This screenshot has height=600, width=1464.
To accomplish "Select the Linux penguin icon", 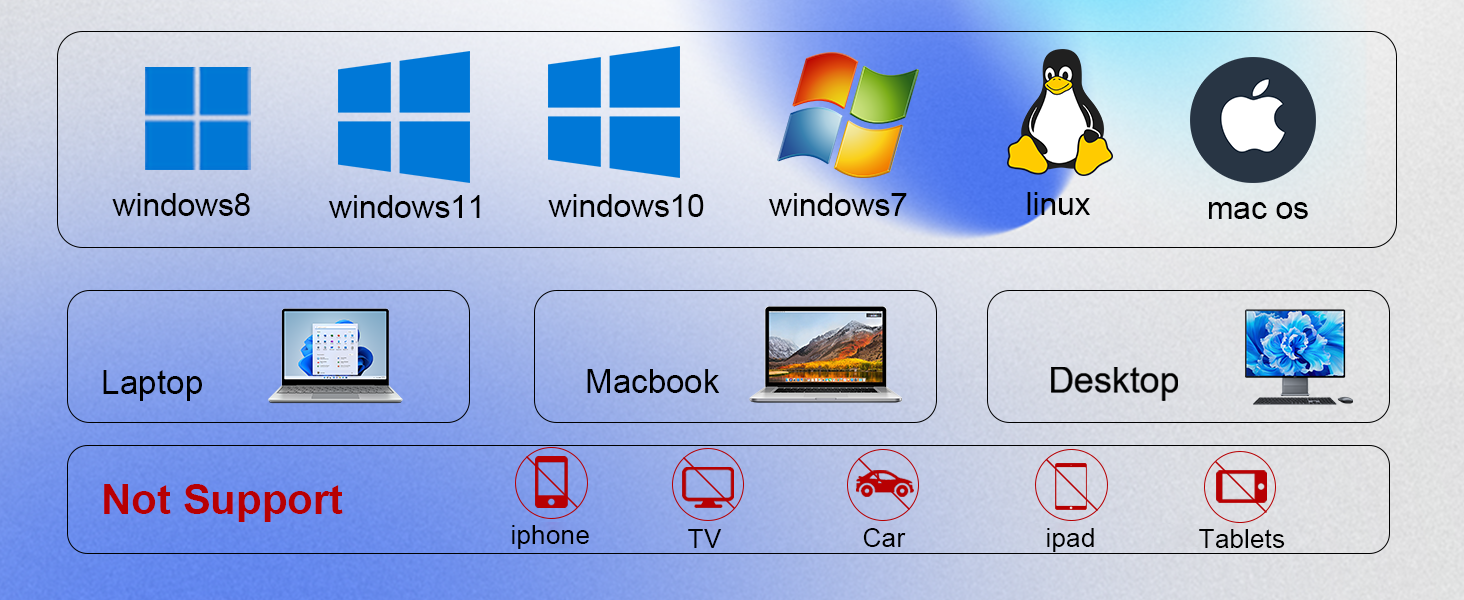I will [x=1060, y=112].
